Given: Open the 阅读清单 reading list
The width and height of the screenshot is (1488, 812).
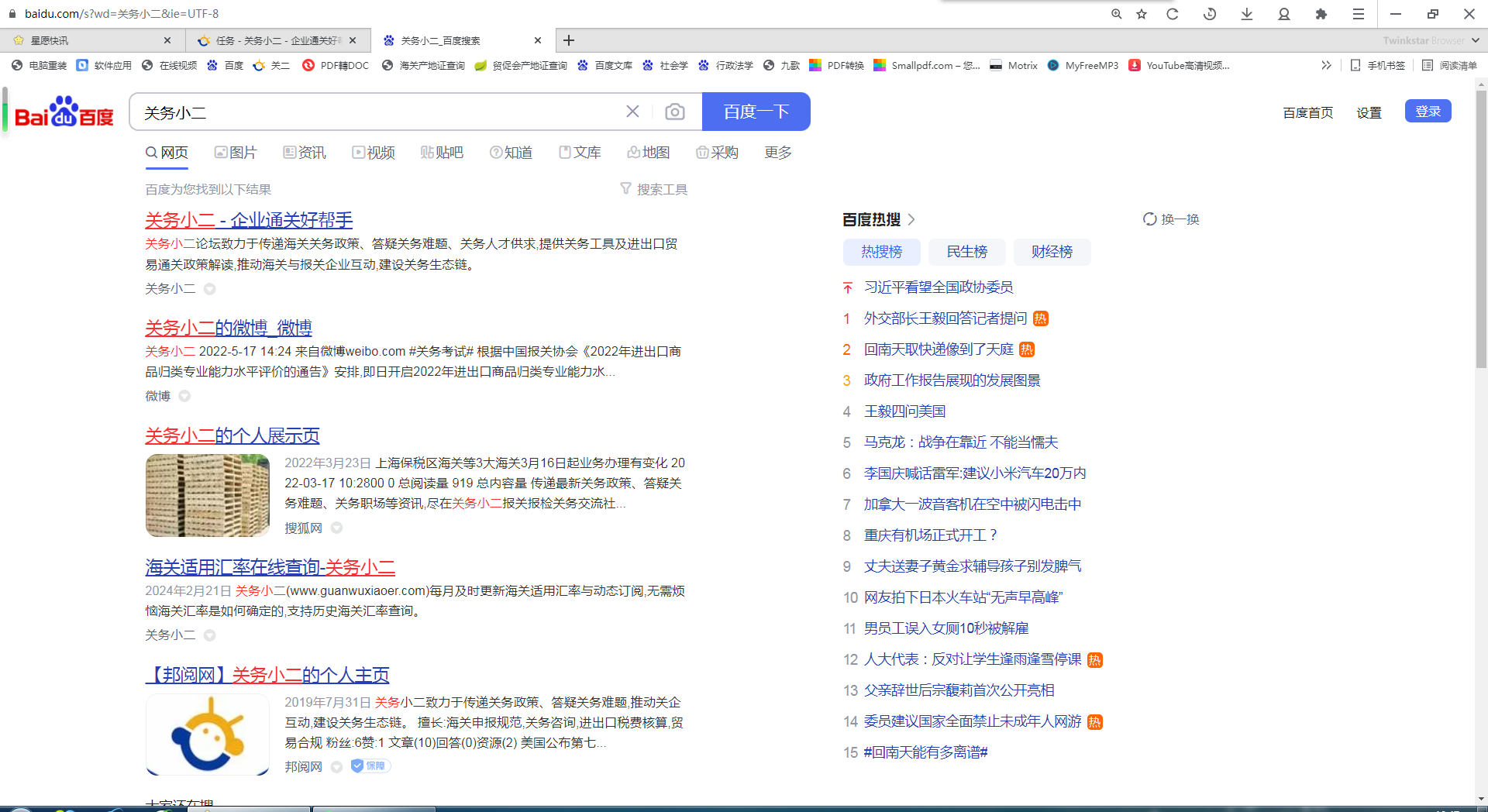Looking at the screenshot, I should click(x=1449, y=65).
